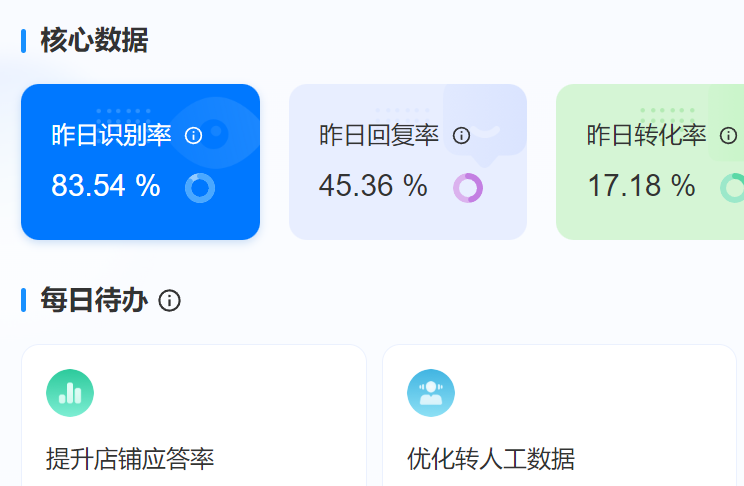The height and width of the screenshot is (486, 744).
Task: Select the 昨日识别率 card title
Action: tap(112, 135)
